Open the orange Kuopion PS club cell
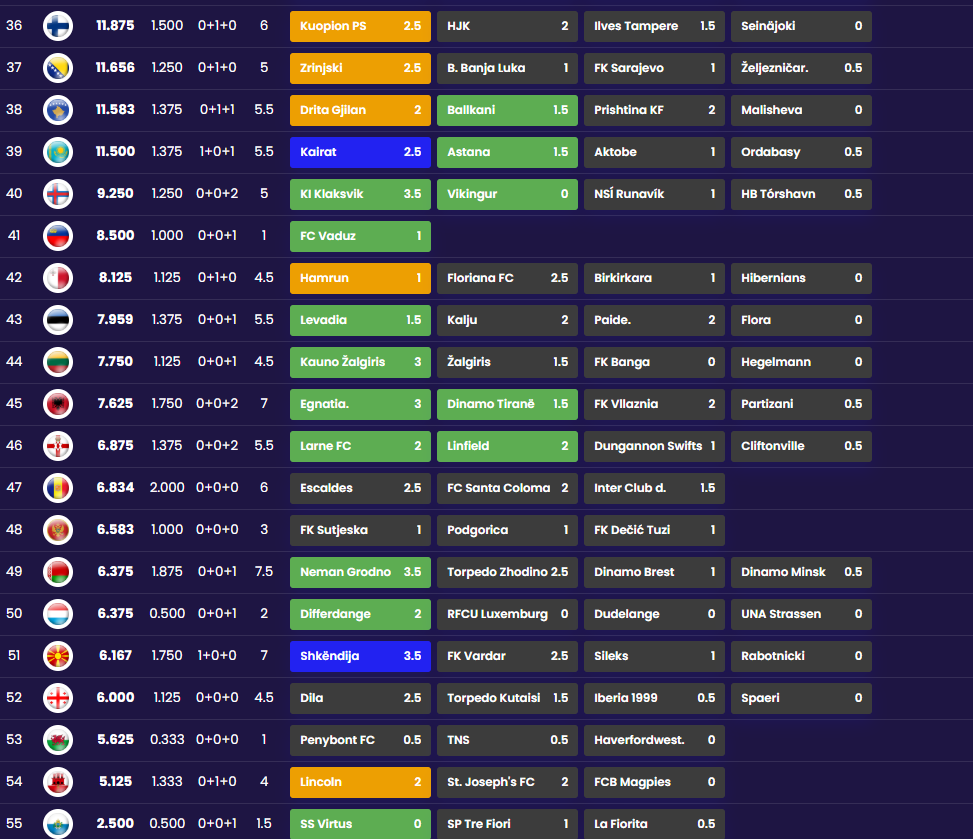 [360, 26]
